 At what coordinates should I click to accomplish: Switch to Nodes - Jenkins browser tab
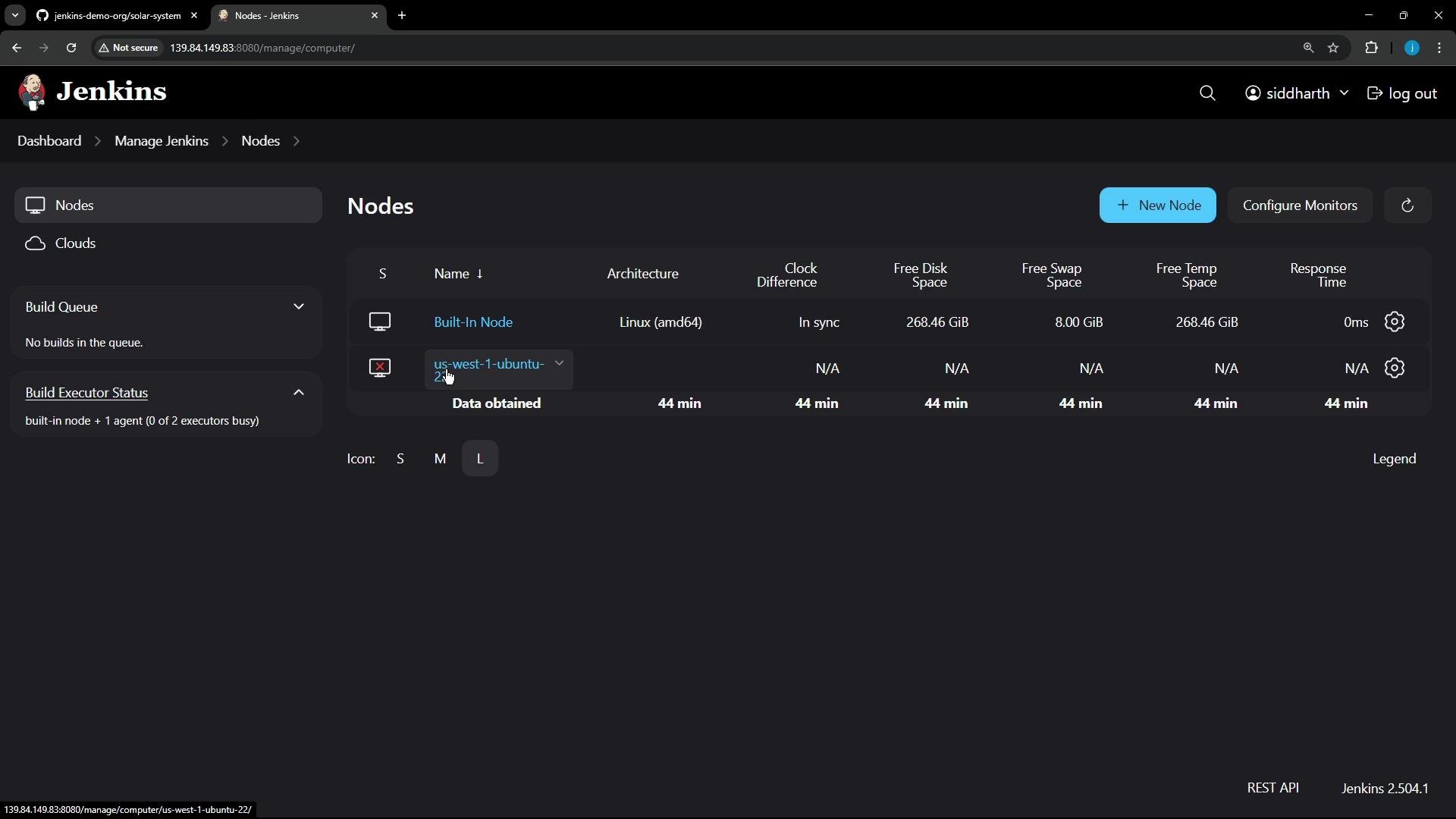(297, 15)
